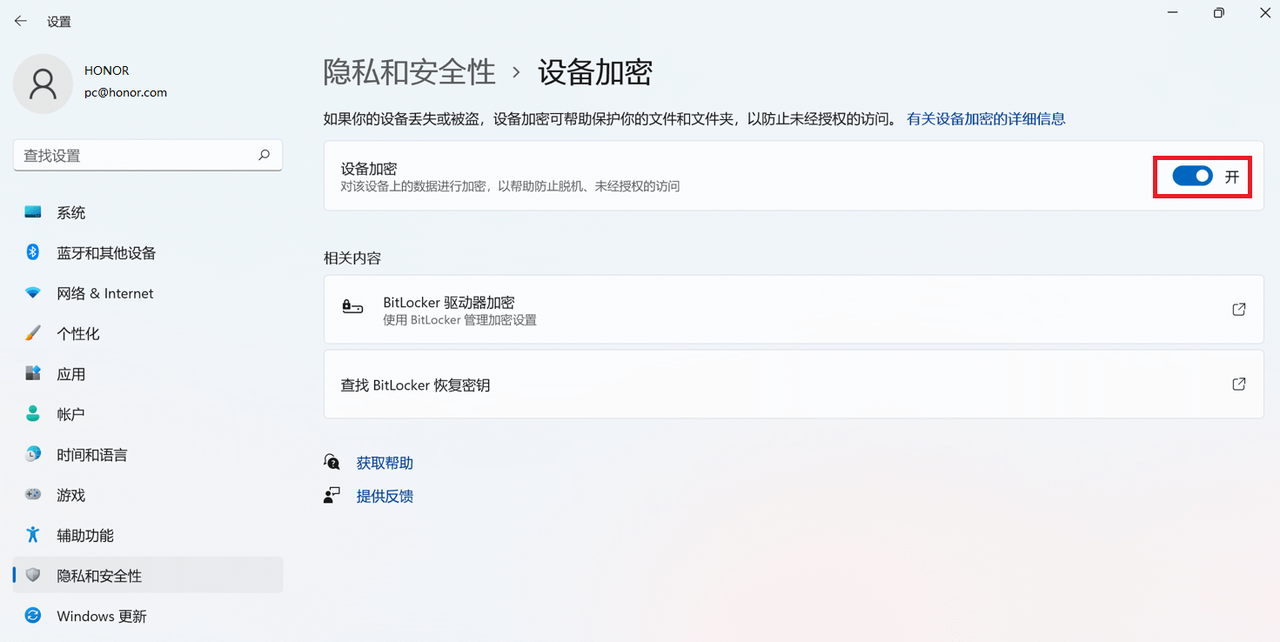Open BitLocker 驱动器加密 external link icon
The width and height of the screenshot is (1280, 642).
click(x=1238, y=309)
